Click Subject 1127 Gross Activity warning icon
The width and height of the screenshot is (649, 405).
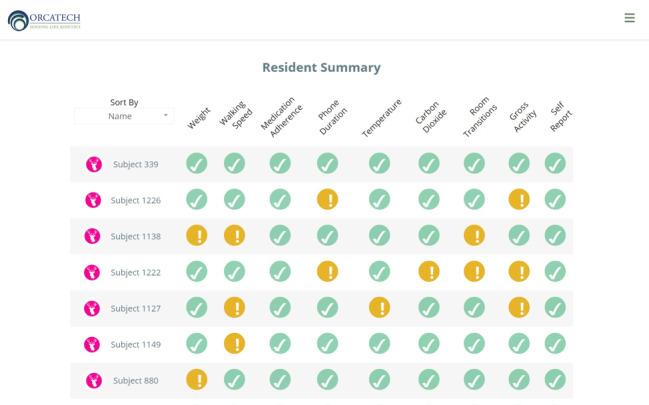519,308
